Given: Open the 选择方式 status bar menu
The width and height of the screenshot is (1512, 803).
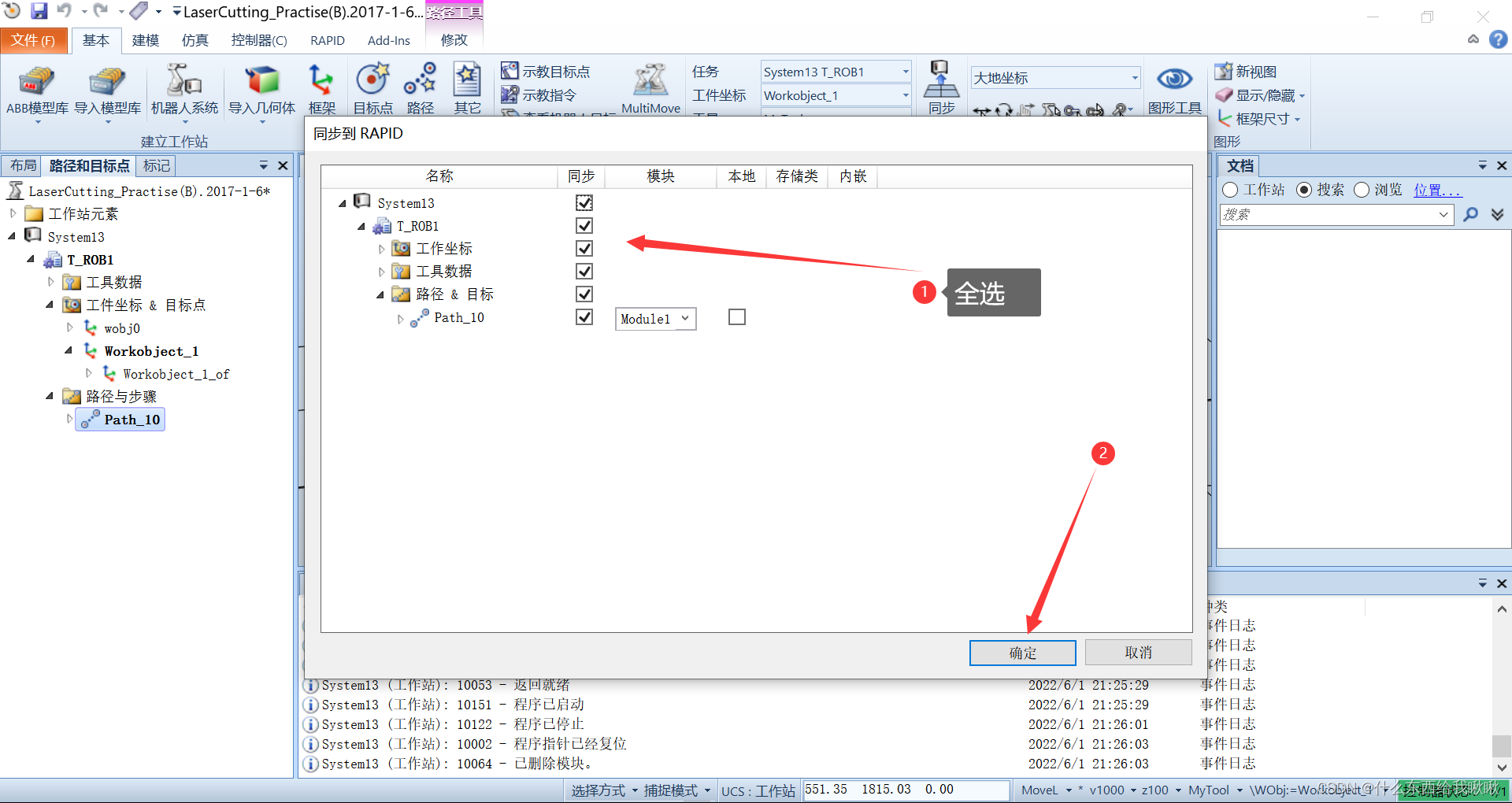Looking at the screenshot, I should click(x=603, y=790).
